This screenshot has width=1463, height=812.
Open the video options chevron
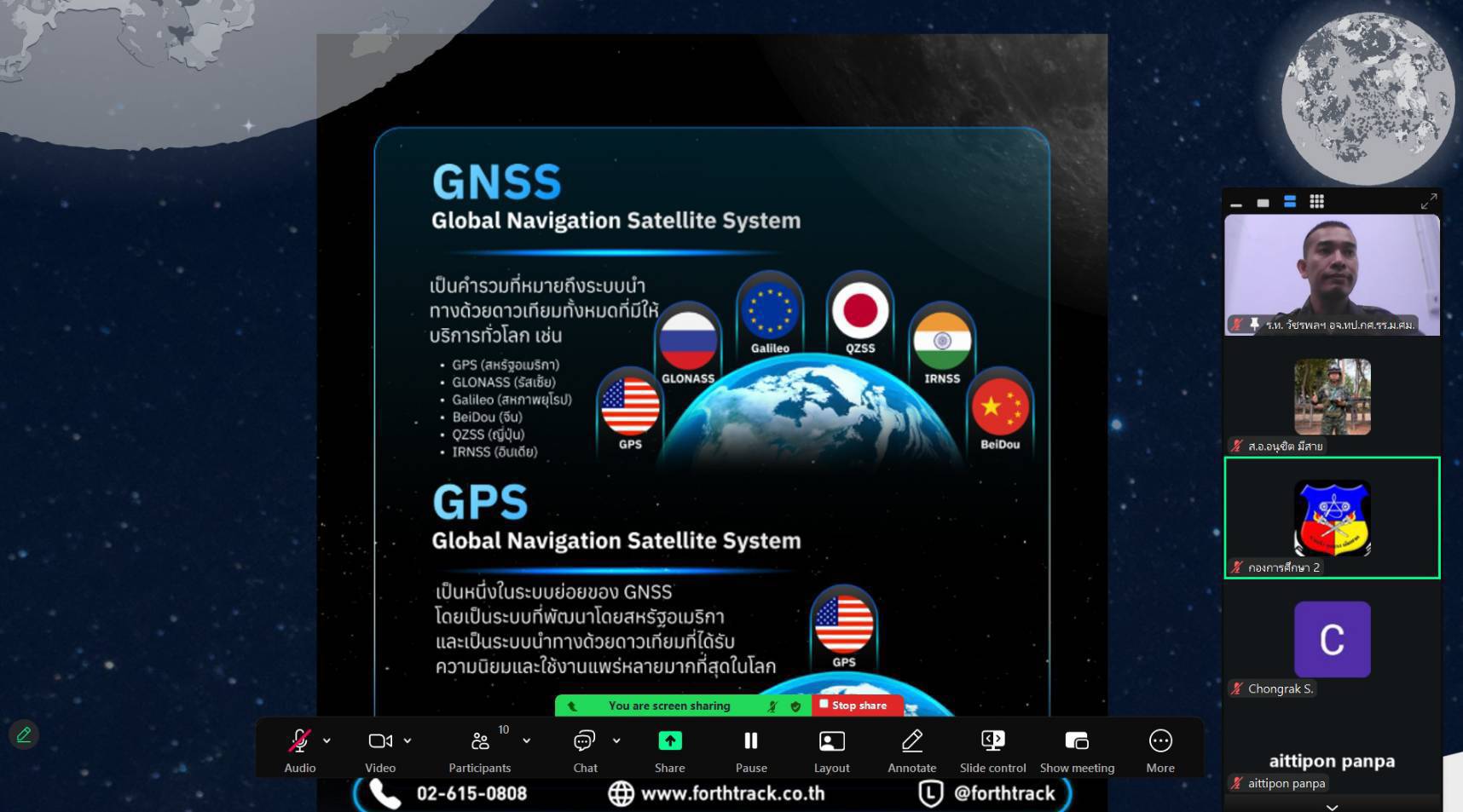click(x=408, y=741)
